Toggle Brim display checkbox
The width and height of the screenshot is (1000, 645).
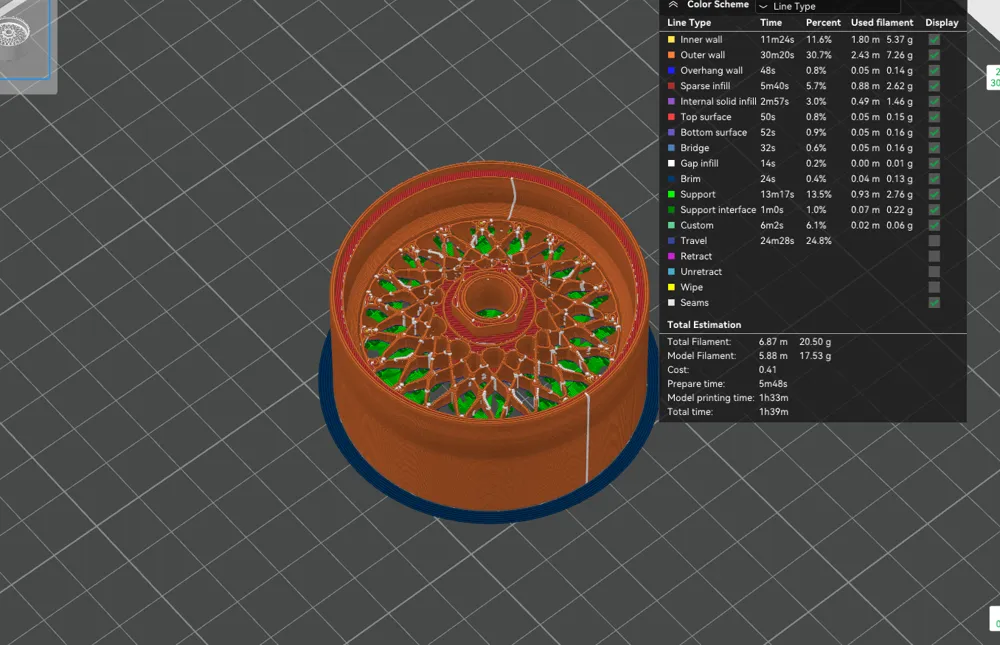click(934, 179)
